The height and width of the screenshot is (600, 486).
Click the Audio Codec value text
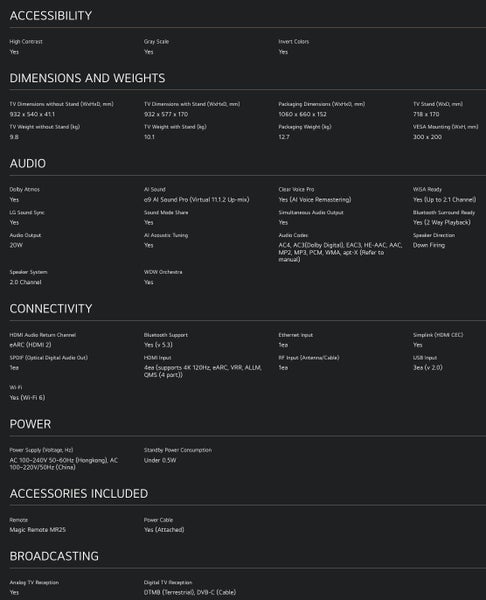340,252
